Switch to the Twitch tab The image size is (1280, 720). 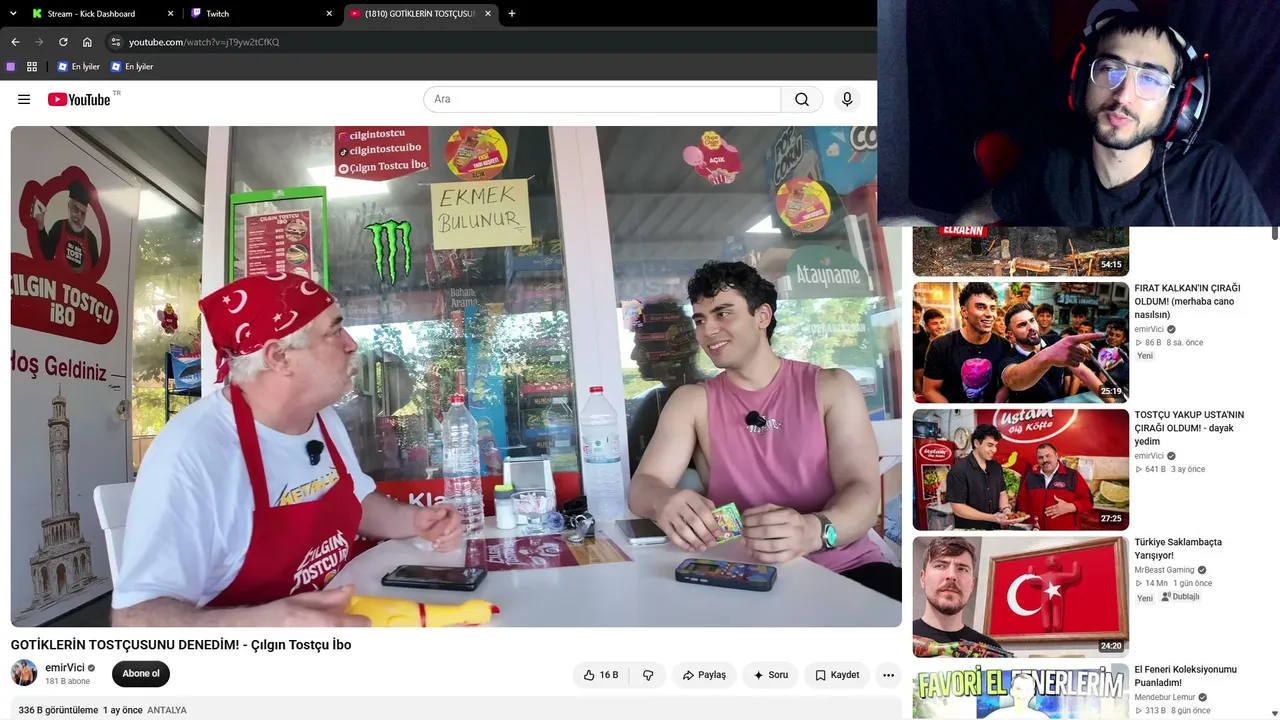[x=262, y=14]
